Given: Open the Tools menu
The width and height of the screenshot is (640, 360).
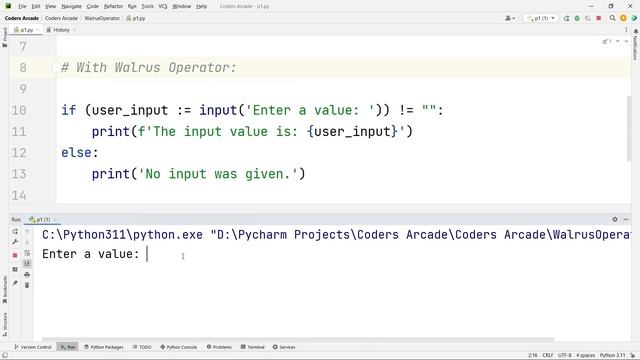Looking at the screenshot, I should tap(147, 7).
